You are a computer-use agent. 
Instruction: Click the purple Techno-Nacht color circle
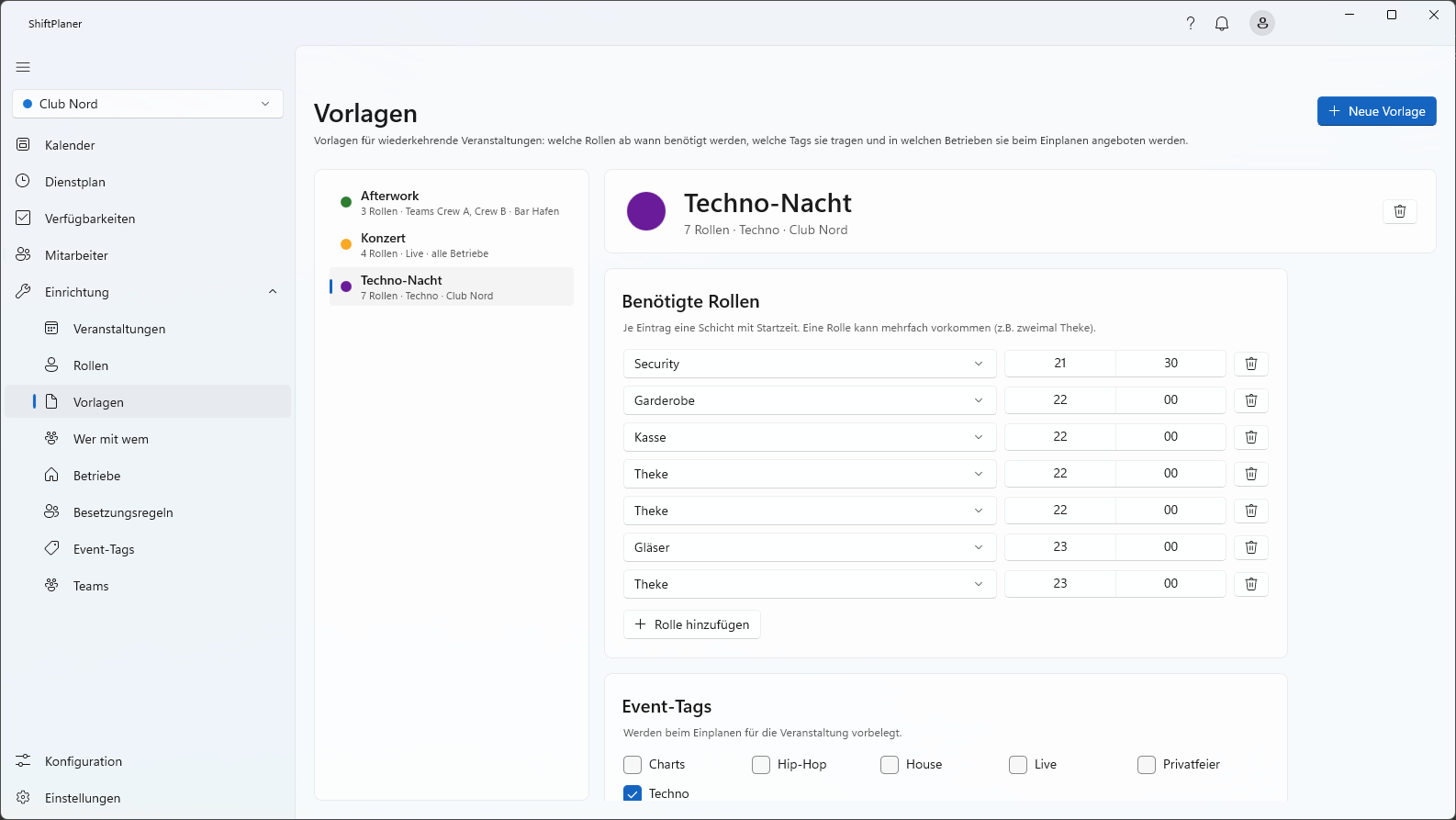click(646, 211)
